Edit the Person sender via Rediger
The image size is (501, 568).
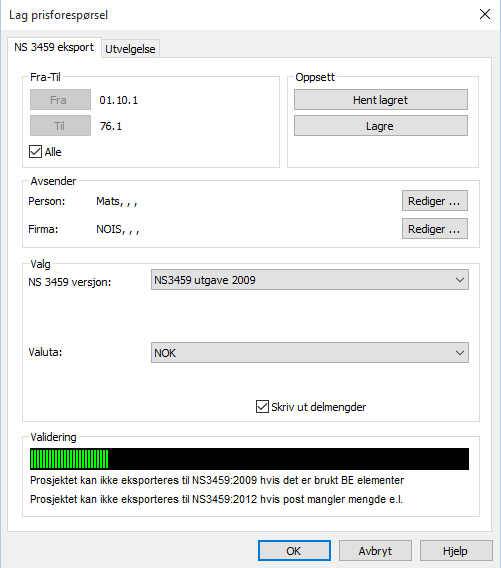[435, 201]
